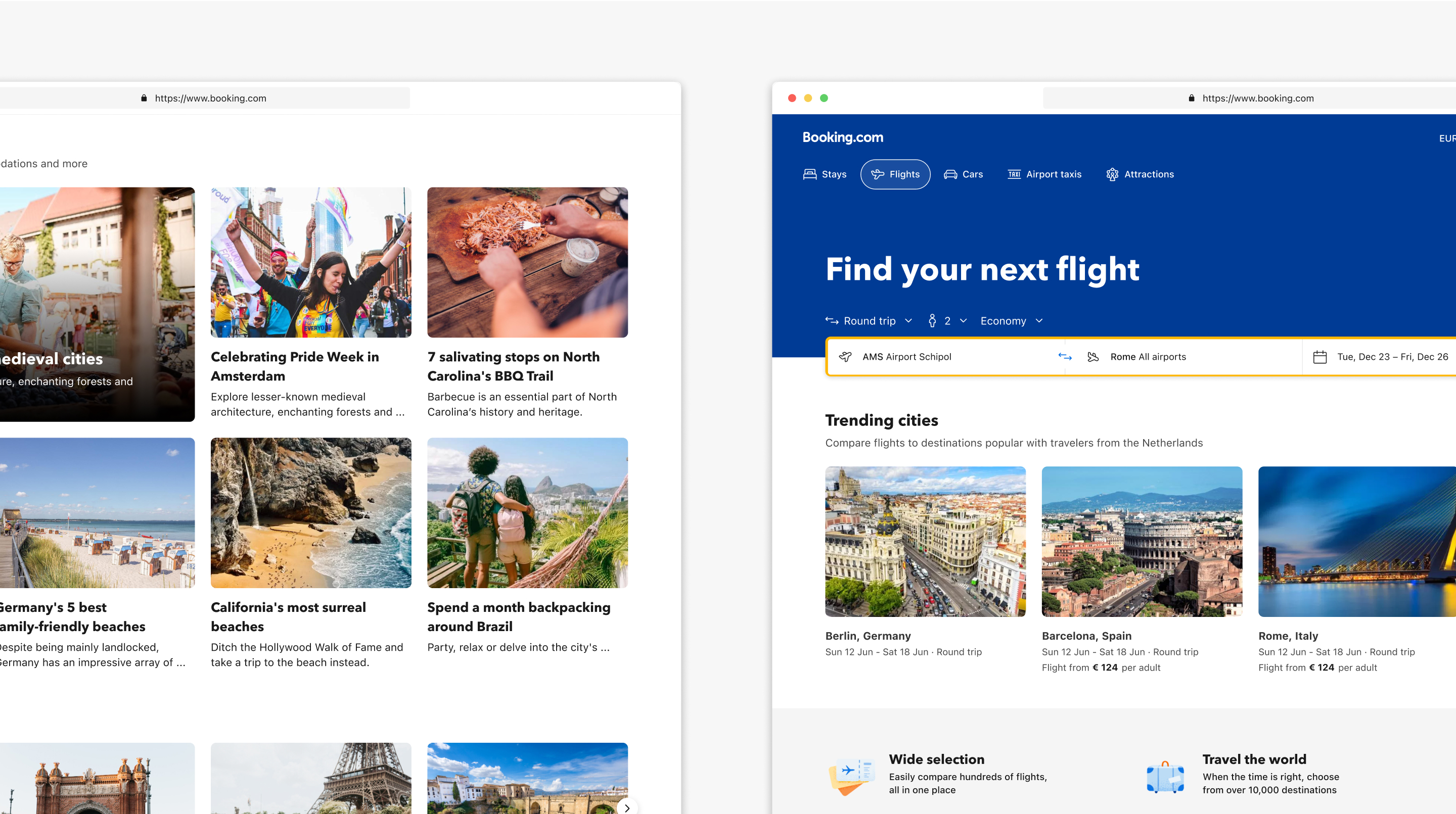Image resolution: width=1456 pixels, height=814 pixels.
Task: Go to the Attractions tab
Action: (1140, 174)
